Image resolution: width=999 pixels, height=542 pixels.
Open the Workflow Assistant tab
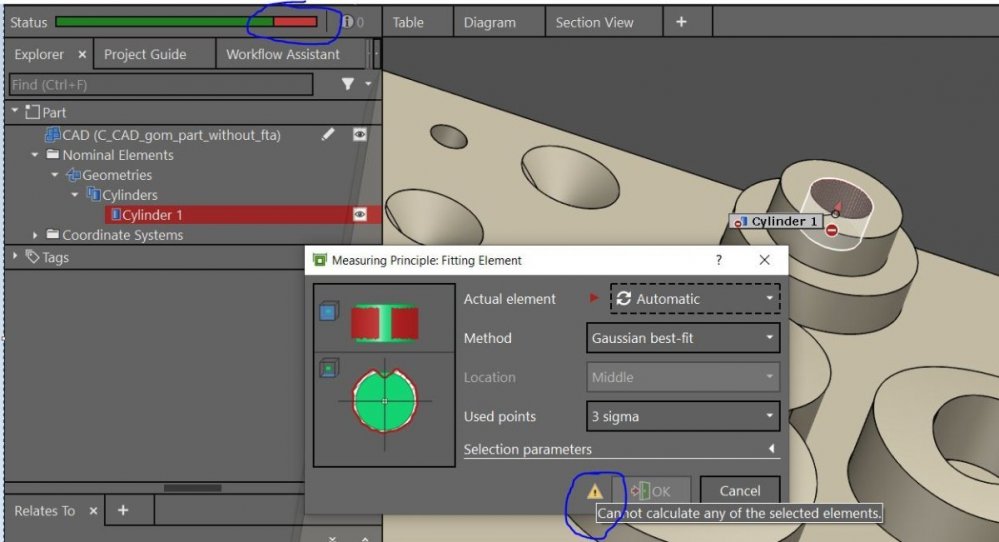point(283,54)
